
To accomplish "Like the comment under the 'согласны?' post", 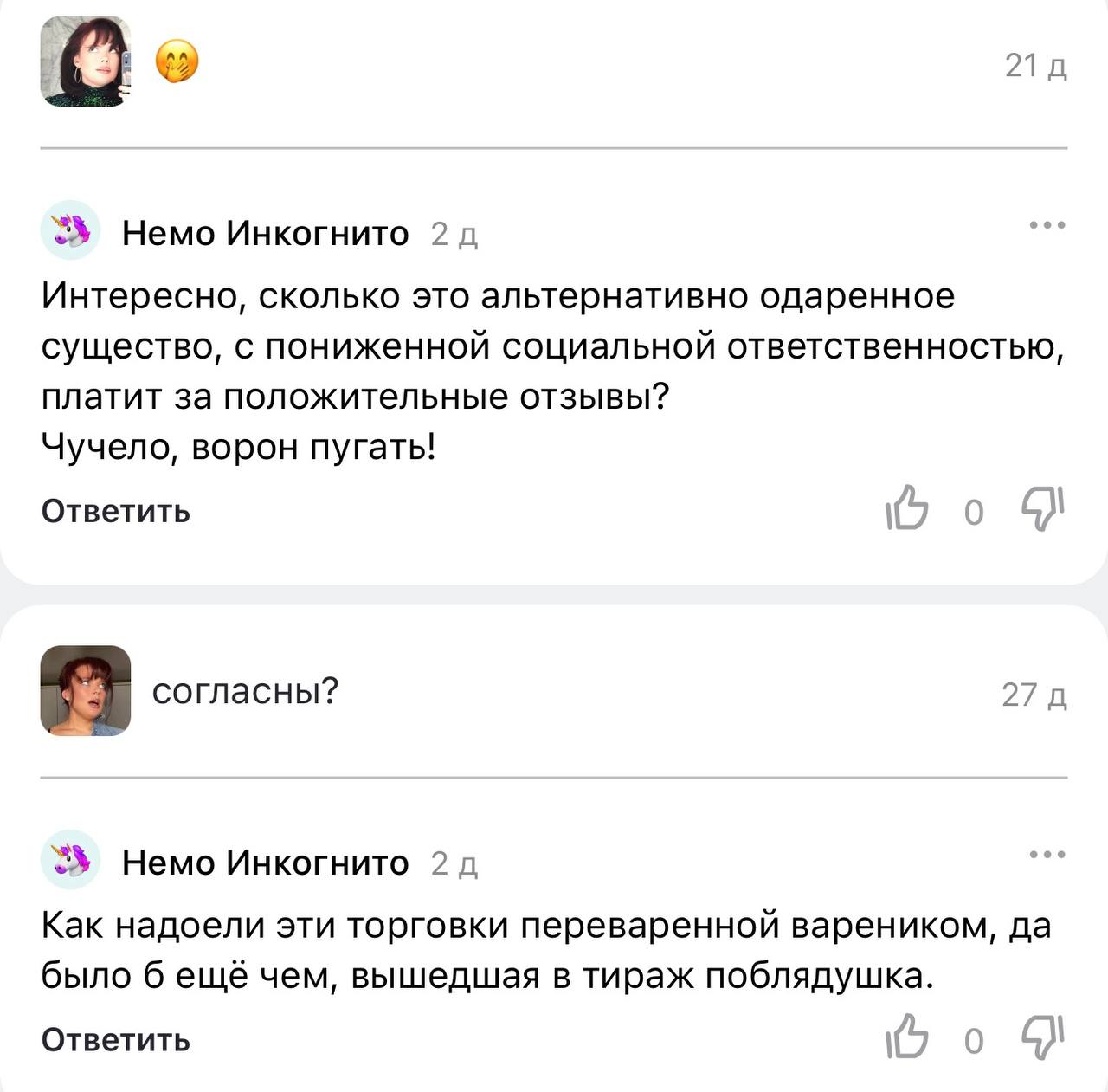I will coord(906,1037).
